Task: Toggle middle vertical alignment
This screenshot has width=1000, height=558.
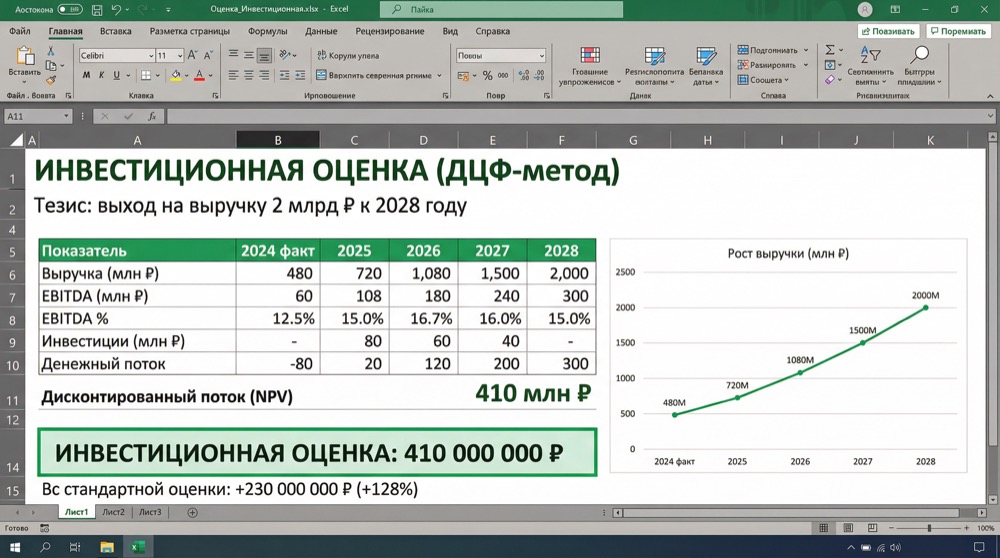Action: 249,55
